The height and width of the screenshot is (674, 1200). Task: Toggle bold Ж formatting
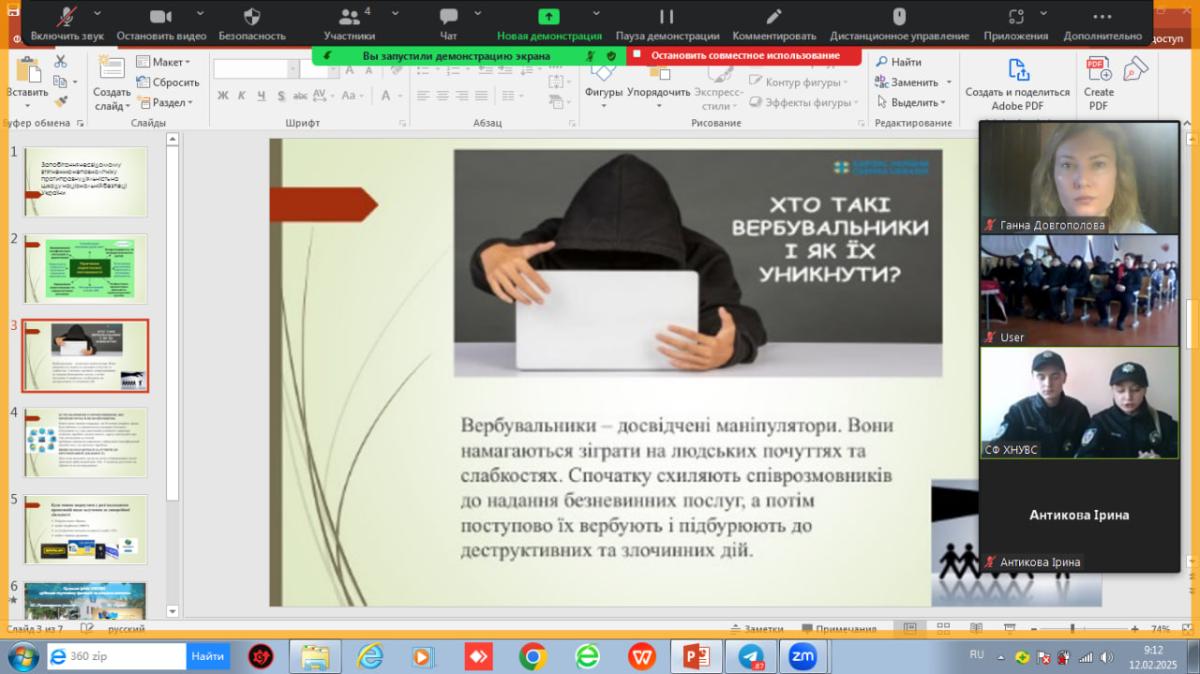(223, 96)
